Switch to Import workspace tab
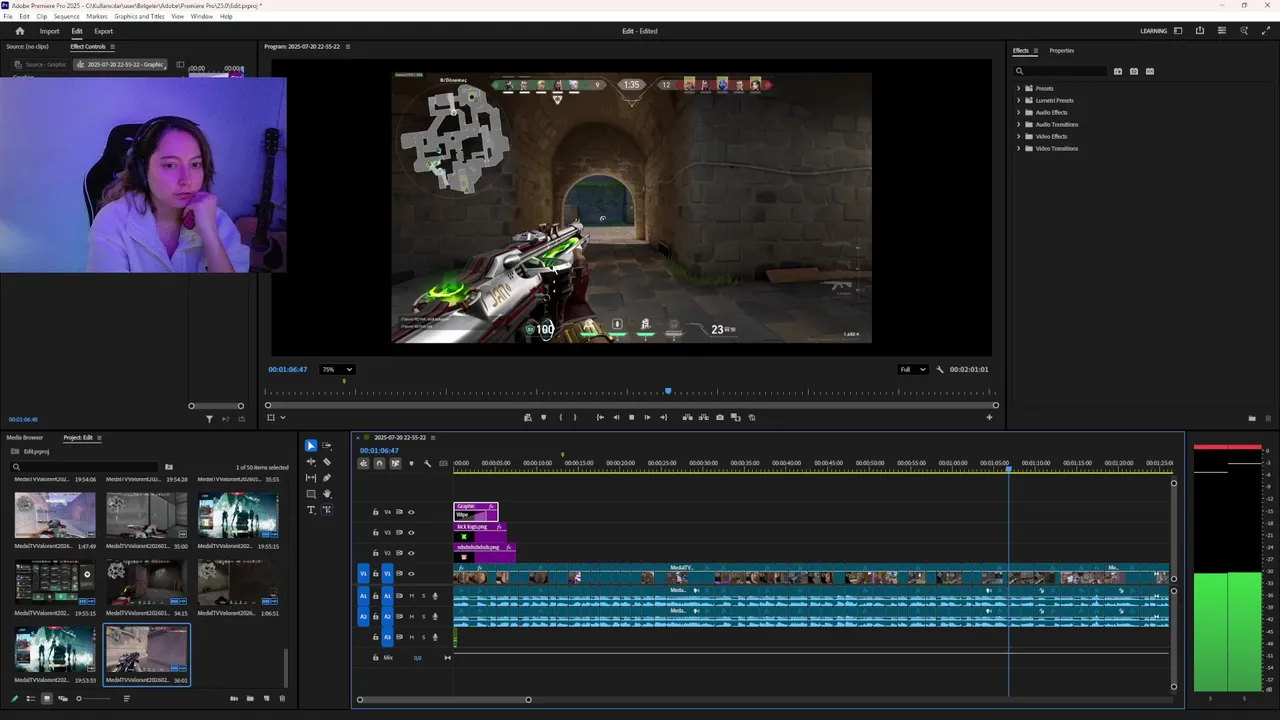Viewport: 1280px width, 720px height. pyautogui.click(x=49, y=31)
